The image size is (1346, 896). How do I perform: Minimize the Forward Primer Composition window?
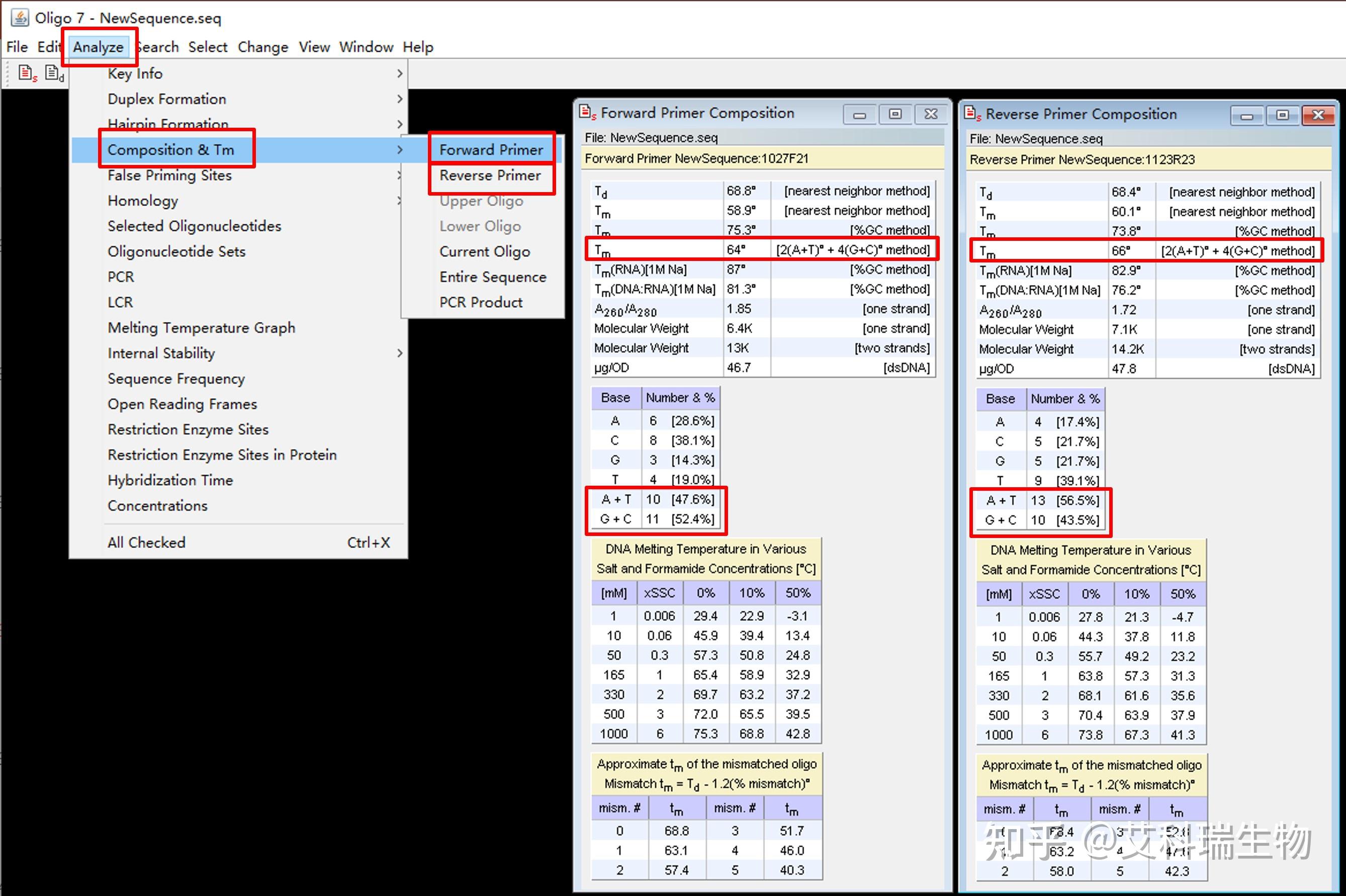click(x=860, y=115)
